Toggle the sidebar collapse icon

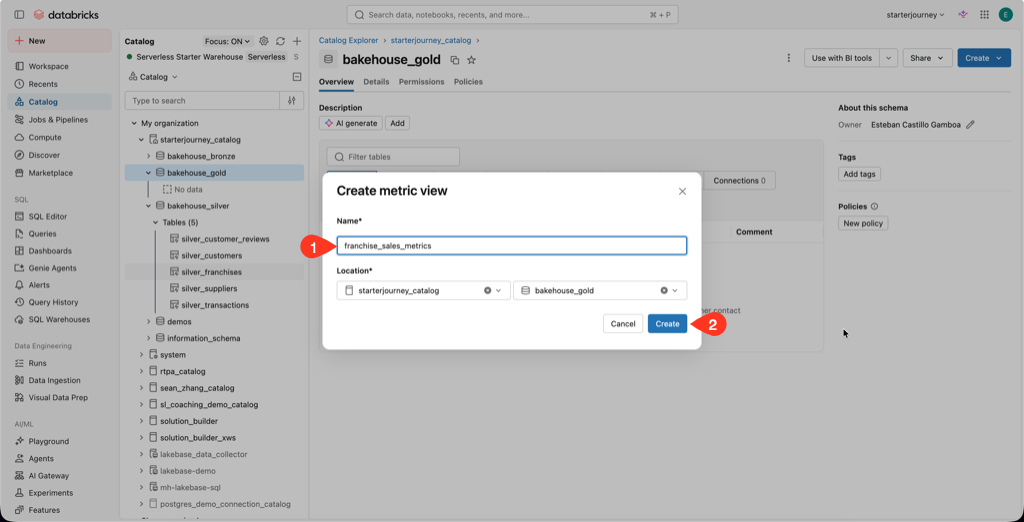coord(19,14)
